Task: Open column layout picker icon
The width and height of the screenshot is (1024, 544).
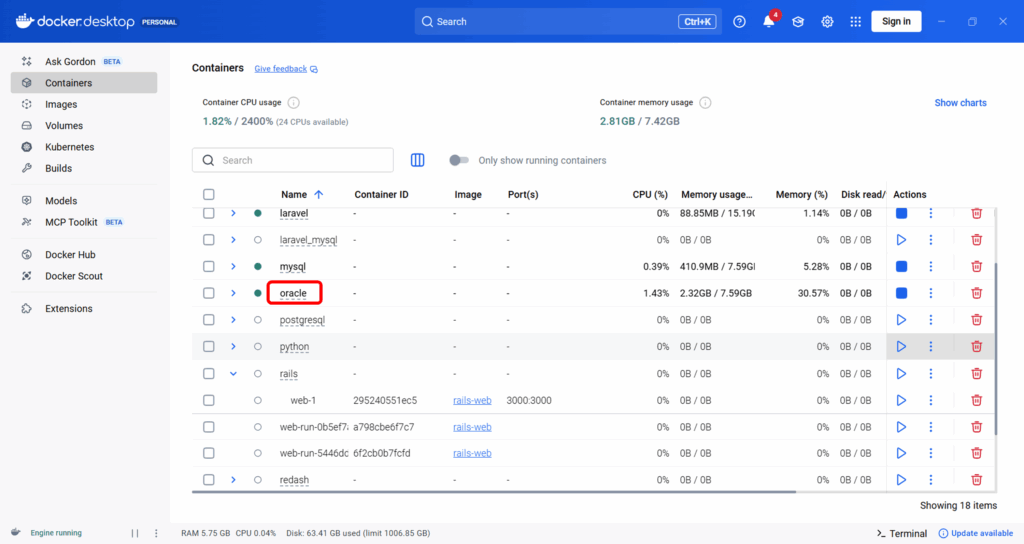Action: 418,160
